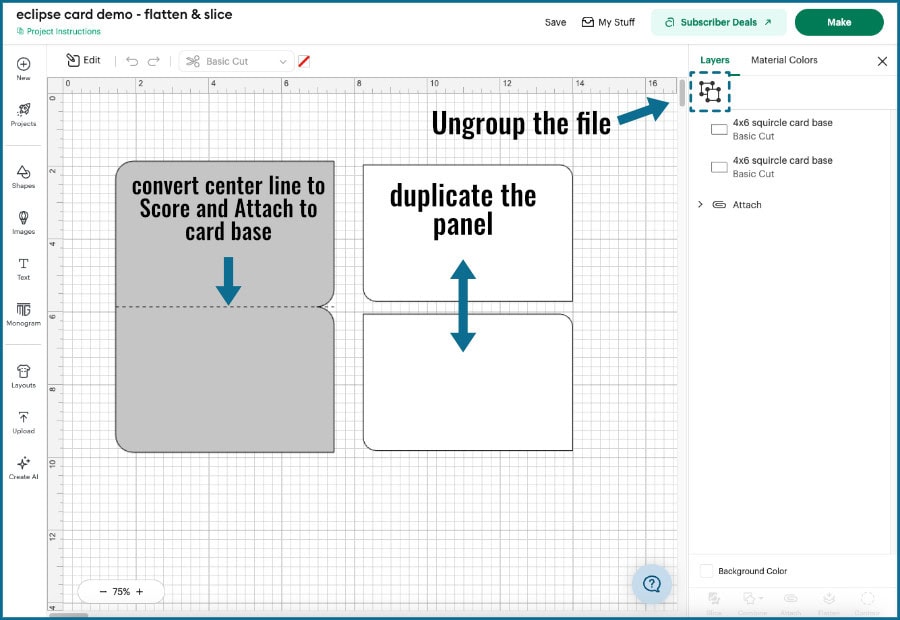Click the canvas vertical scrollbar
900x620 pixels.
click(x=682, y=92)
